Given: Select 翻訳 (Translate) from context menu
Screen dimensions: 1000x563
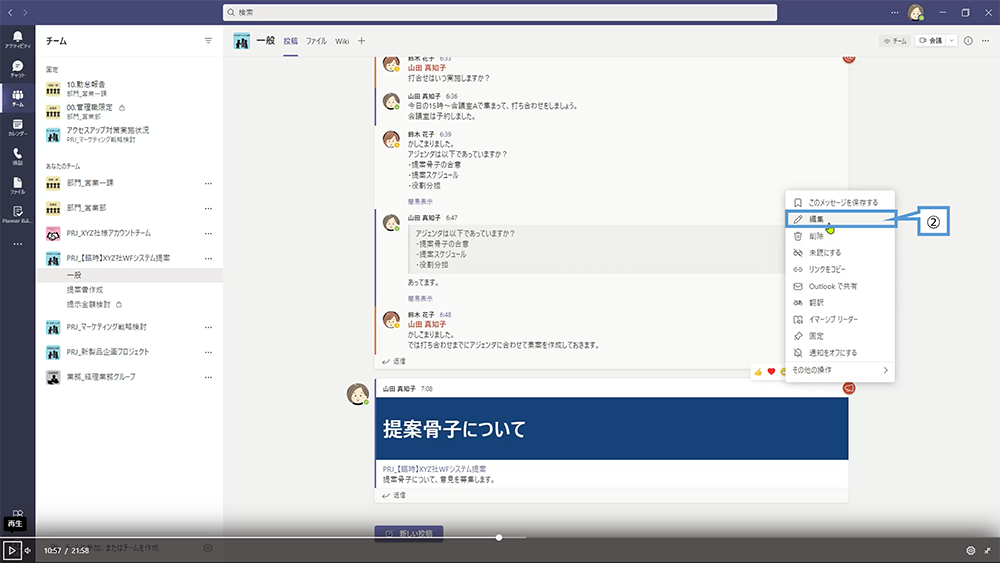Looking at the screenshot, I should [840, 303].
